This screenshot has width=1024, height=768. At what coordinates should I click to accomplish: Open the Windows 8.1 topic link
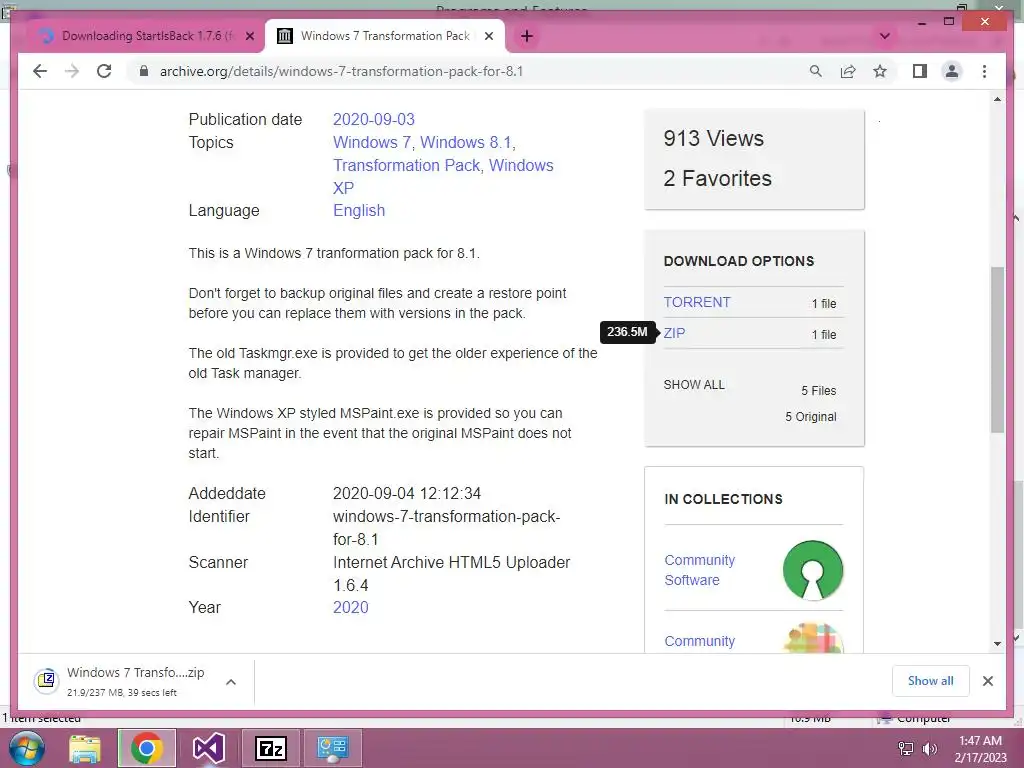466,142
